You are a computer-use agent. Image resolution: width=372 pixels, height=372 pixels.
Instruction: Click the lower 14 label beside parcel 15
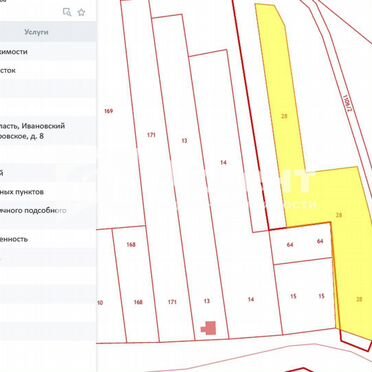click(251, 300)
